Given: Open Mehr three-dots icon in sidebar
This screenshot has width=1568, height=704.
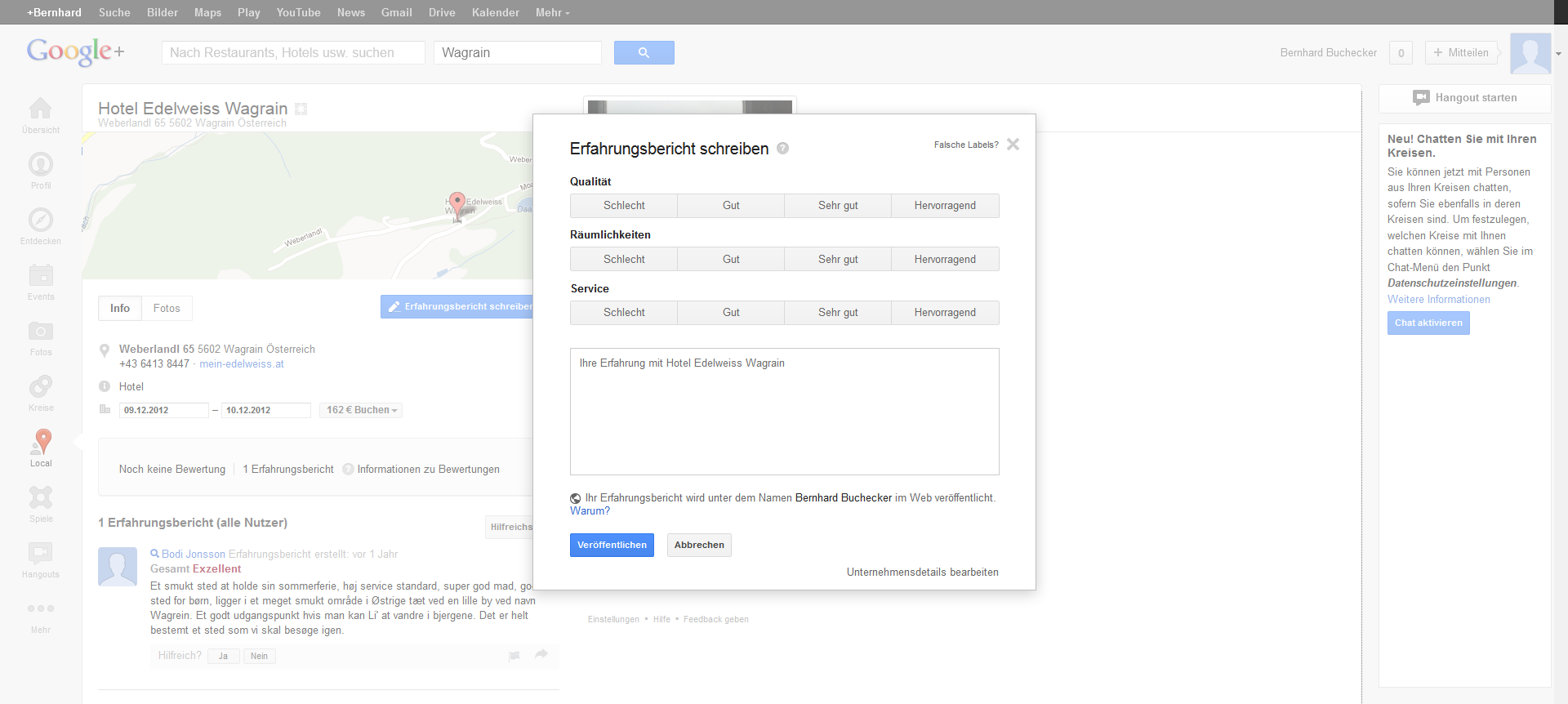Looking at the screenshot, I should [x=41, y=608].
